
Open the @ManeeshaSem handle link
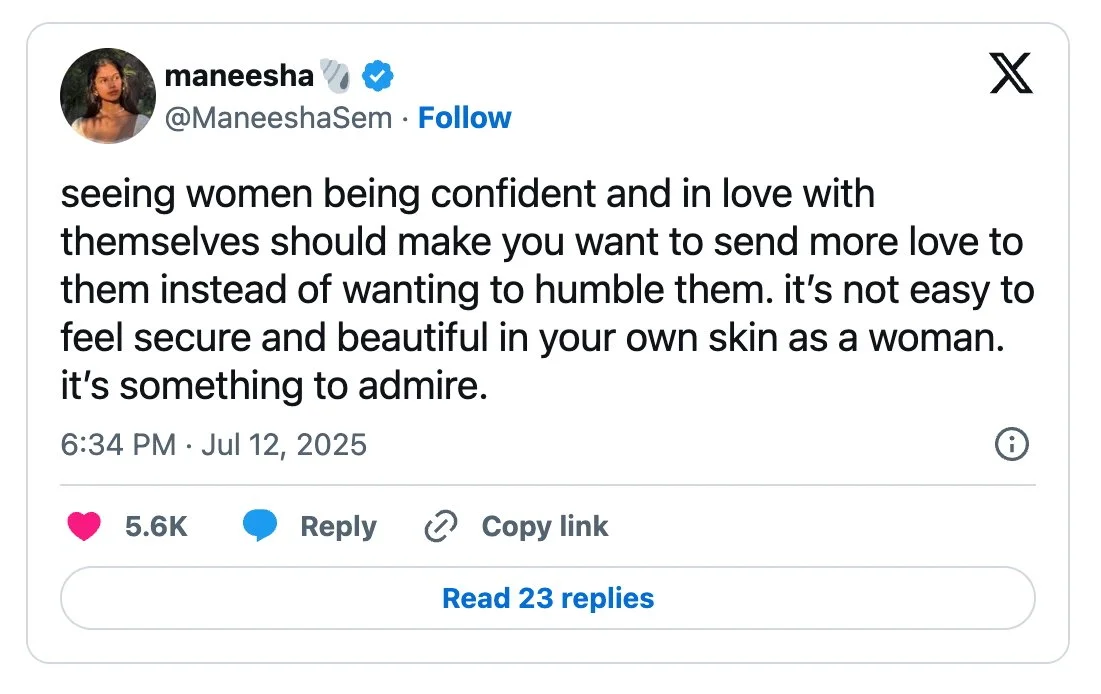point(277,118)
